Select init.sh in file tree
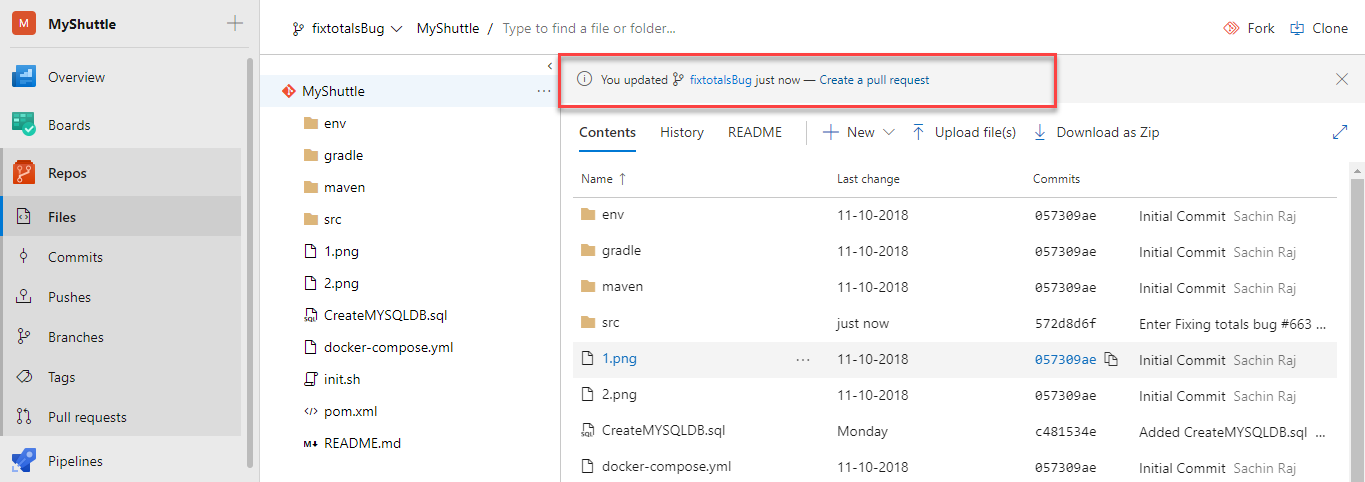This screenshot has width=1365, height=482. pos(342,379)
